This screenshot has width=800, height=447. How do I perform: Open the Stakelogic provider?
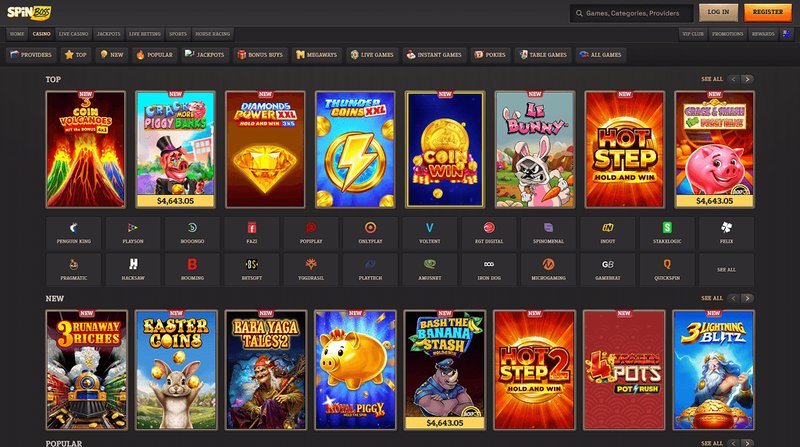click(667, 232)
